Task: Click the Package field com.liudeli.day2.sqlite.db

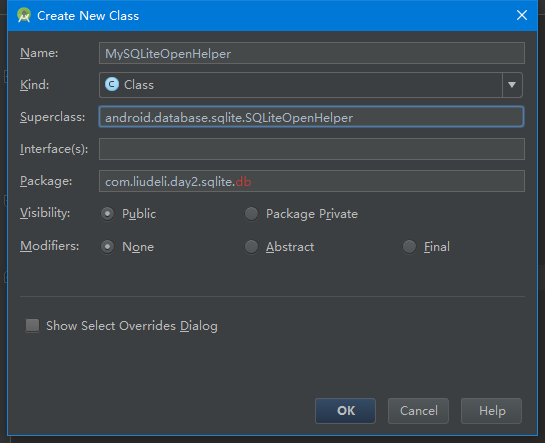Action: [312, 181]
